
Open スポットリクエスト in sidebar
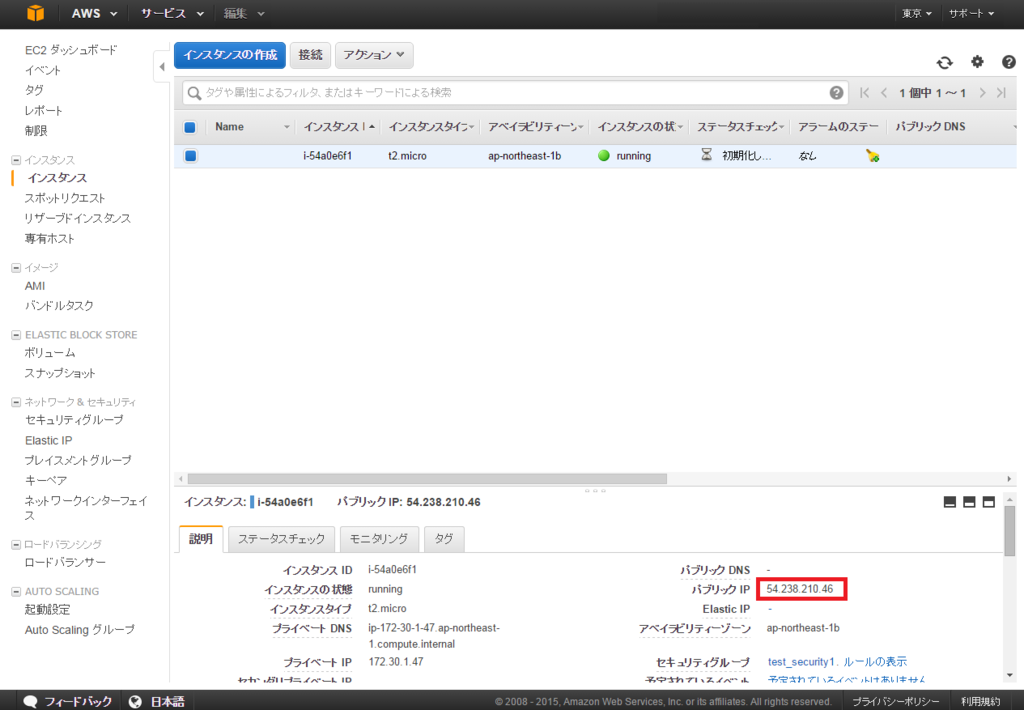pos(65,198)
